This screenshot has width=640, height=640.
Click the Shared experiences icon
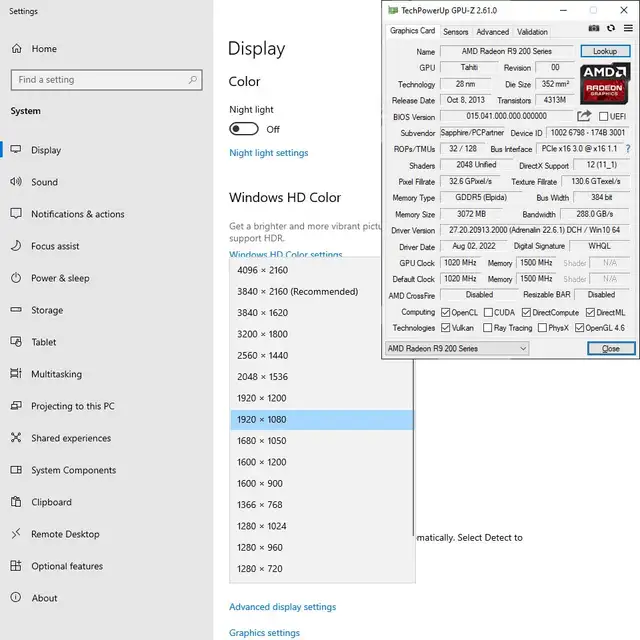click(x=16, y=438)
